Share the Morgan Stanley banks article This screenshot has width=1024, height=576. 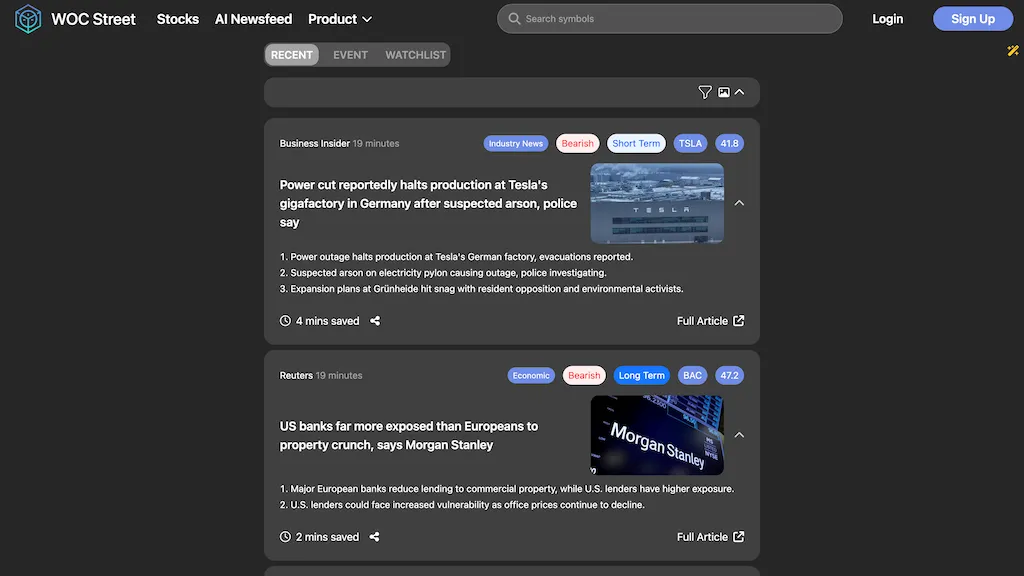[374, 537]
